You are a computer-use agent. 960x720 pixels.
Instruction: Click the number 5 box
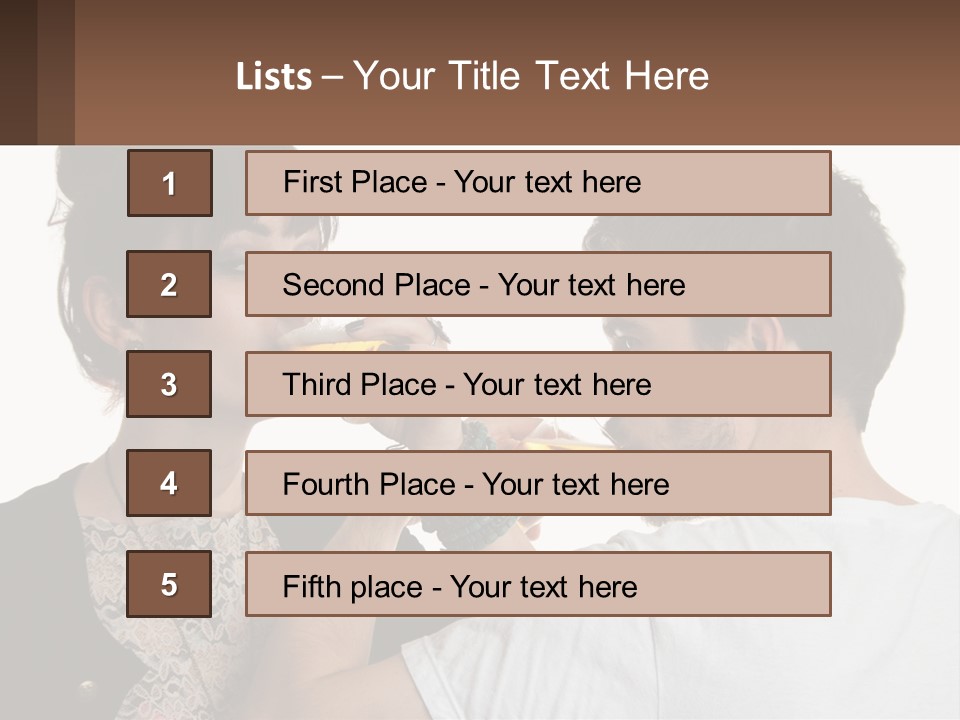pyautogui.click(x=169, y=584)
